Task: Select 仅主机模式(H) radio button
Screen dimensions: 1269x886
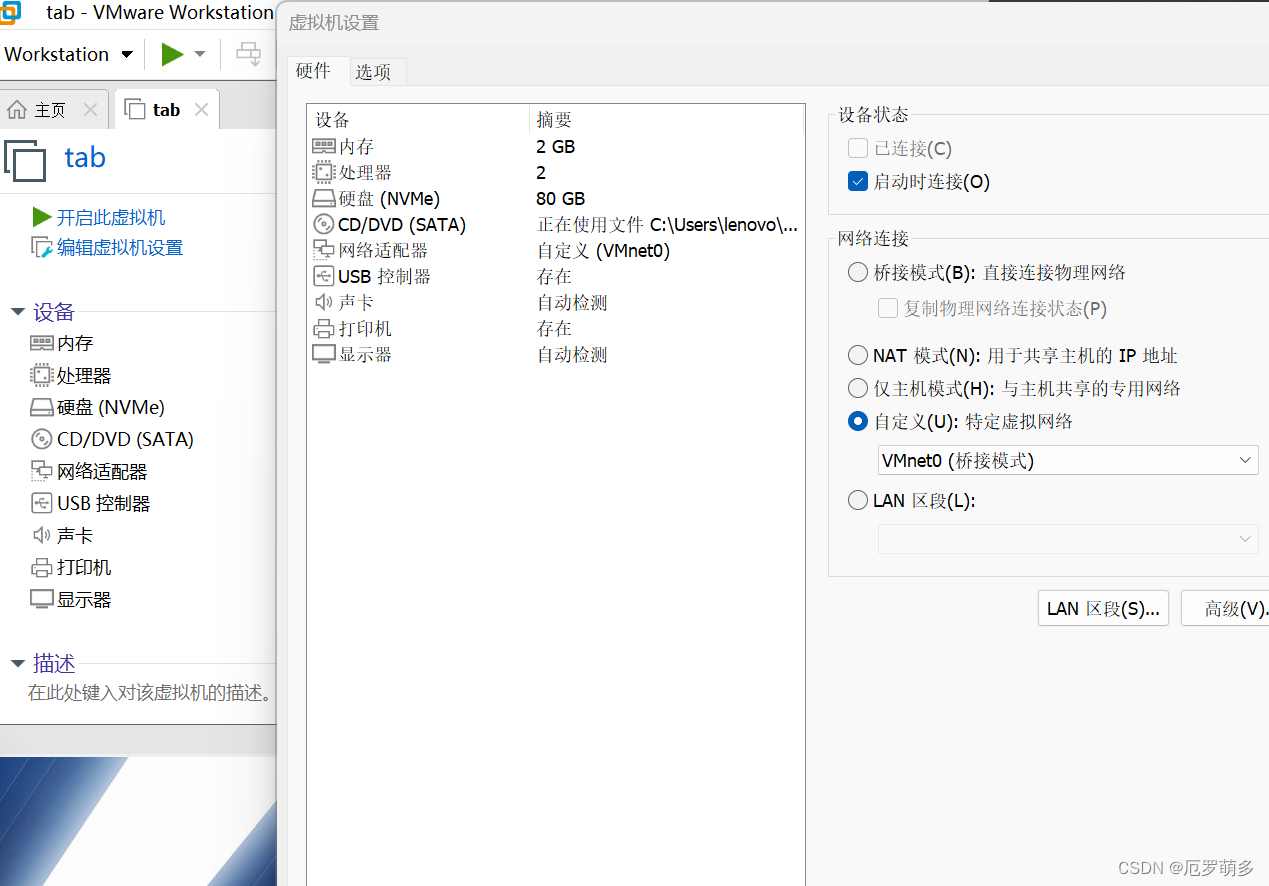Action: pyautogui.click(x=857, y=388)
